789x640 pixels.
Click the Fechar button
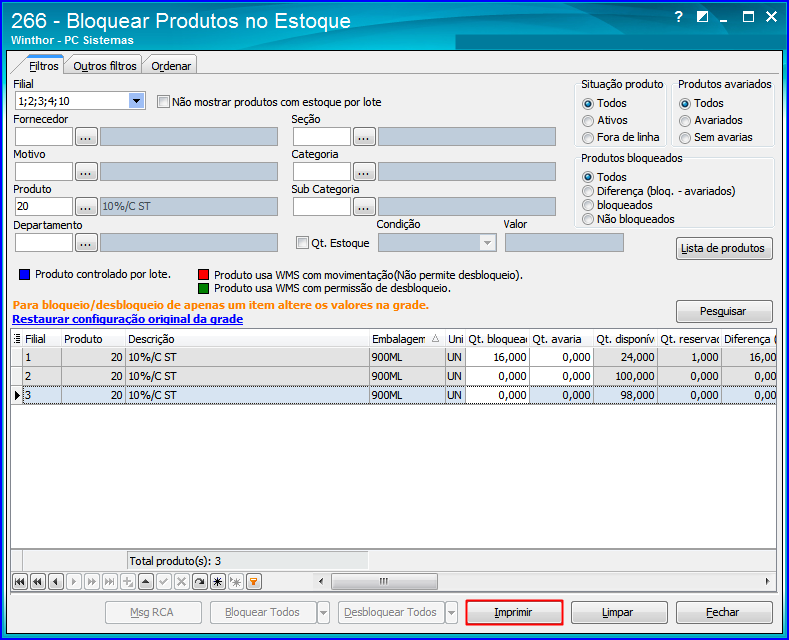(x=724, y=612)
